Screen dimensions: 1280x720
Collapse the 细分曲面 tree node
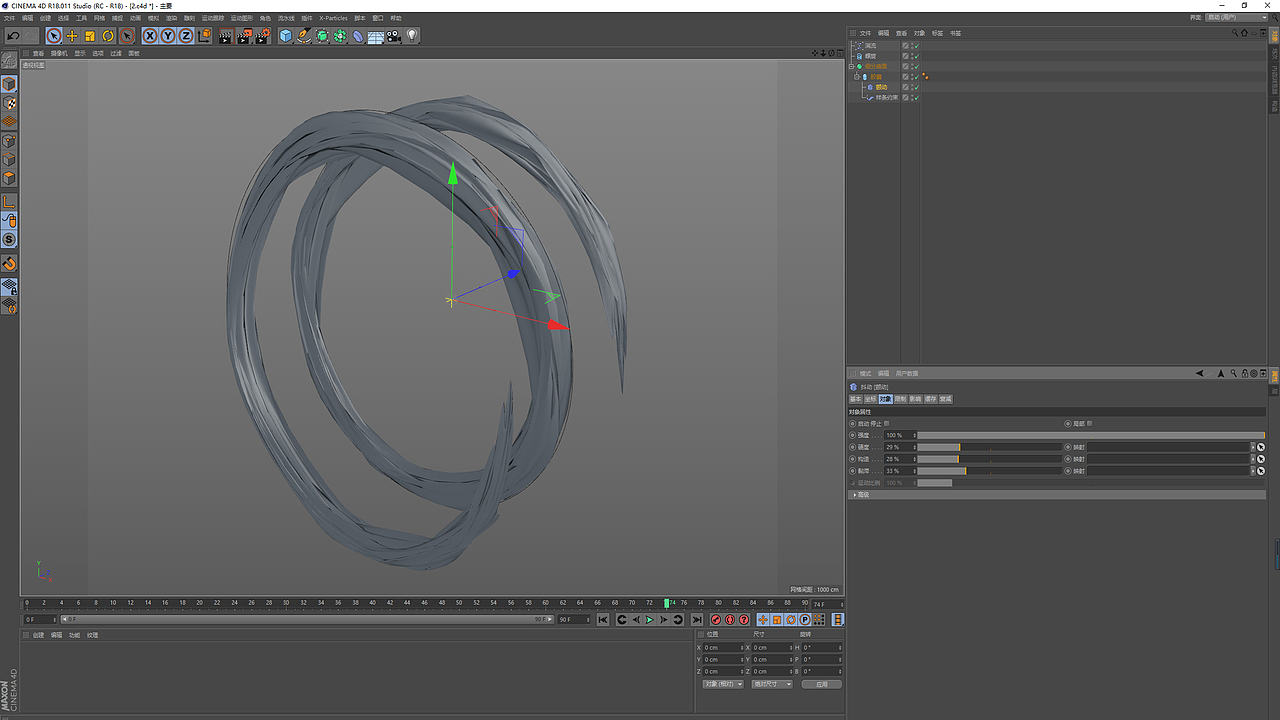click(x=852, y=66)
